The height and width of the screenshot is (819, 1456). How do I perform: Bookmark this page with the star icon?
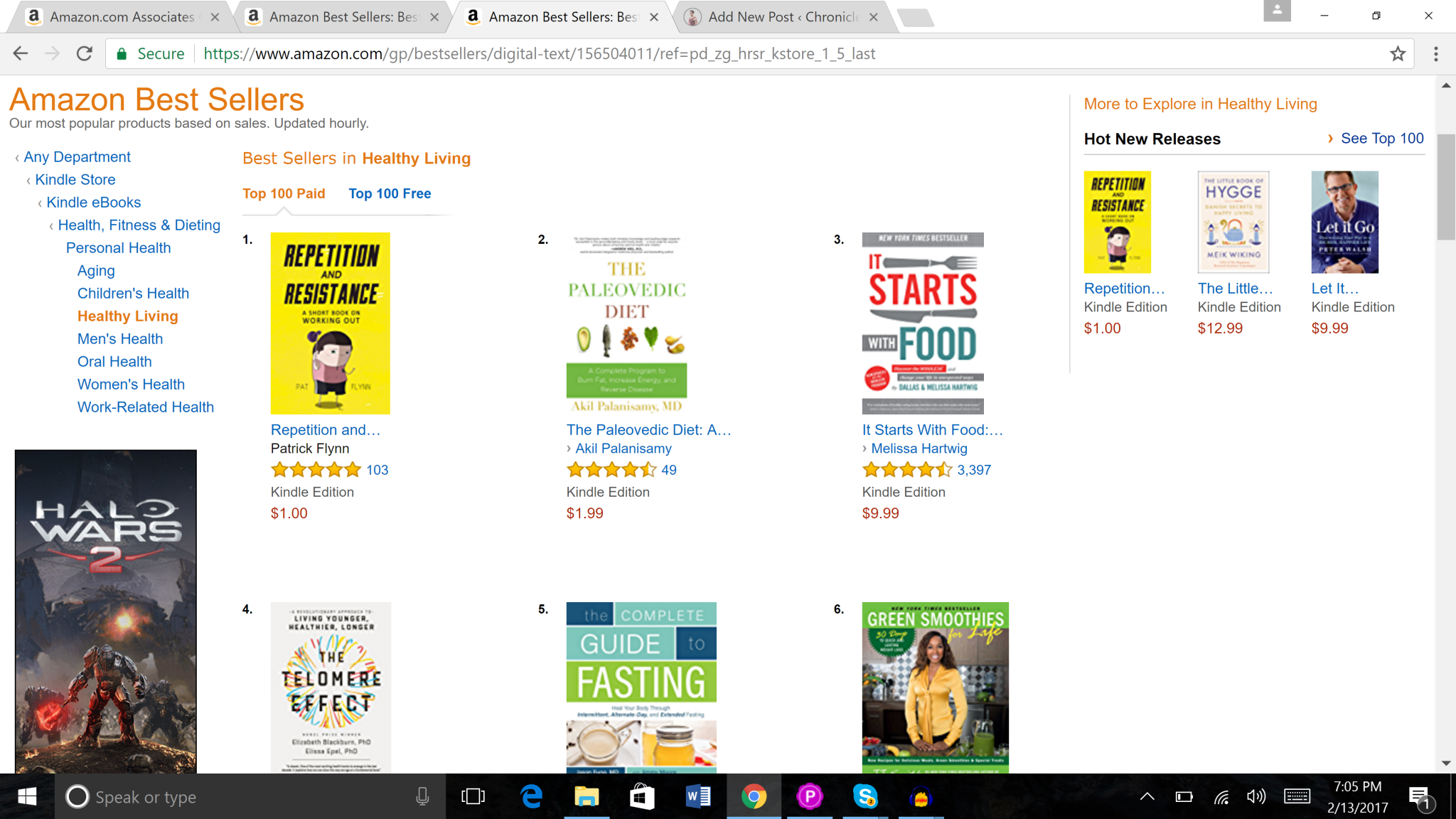click(1398, 53)
